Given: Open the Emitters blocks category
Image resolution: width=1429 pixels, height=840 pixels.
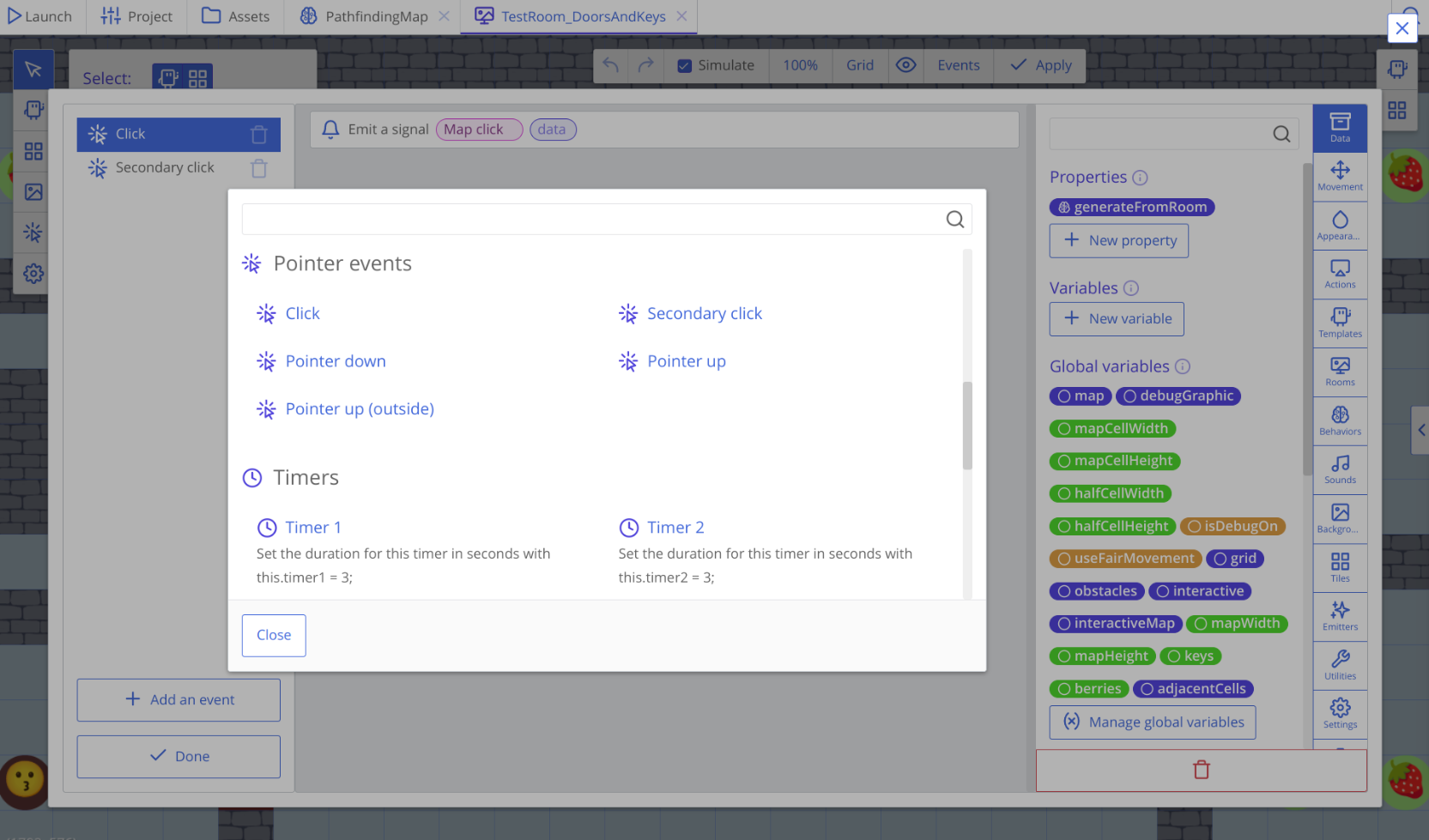Looking at the screenshot, I should pos(1340,617).
